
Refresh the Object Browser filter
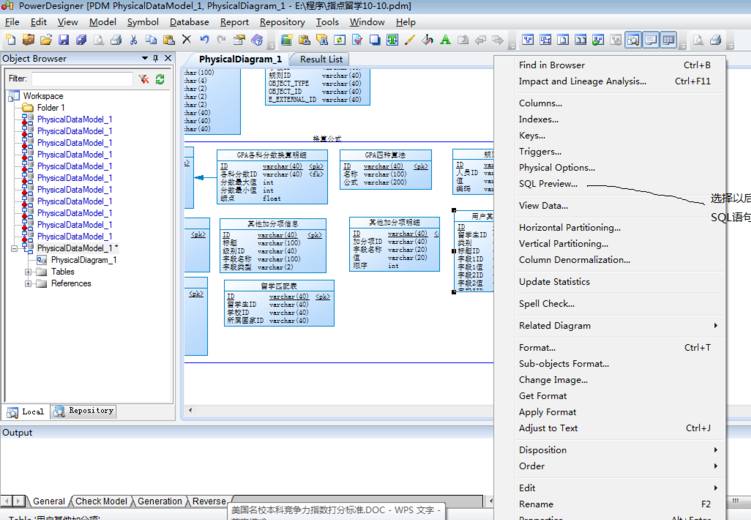(x=160, y=79)
